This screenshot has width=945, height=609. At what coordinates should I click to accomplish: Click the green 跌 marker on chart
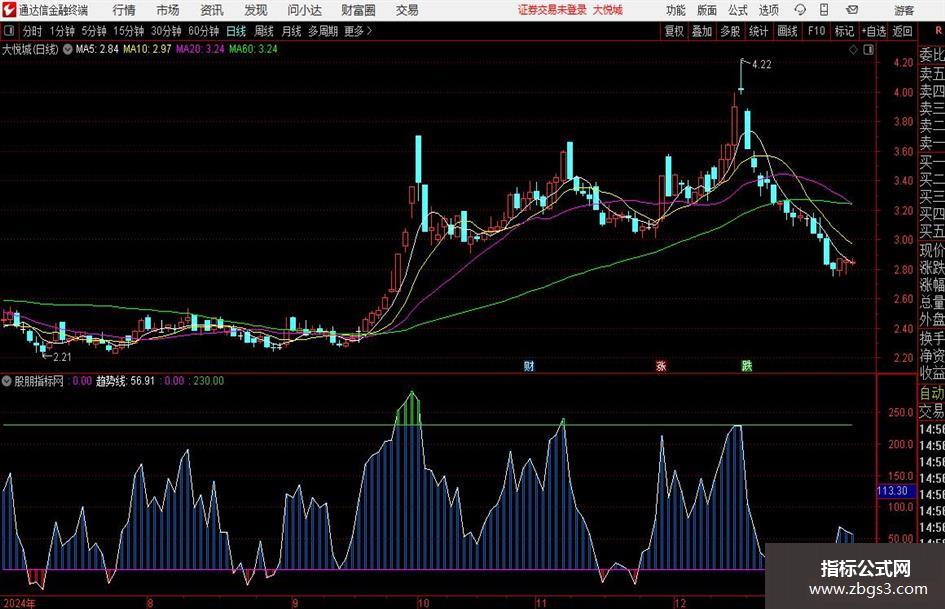[746, 366]
